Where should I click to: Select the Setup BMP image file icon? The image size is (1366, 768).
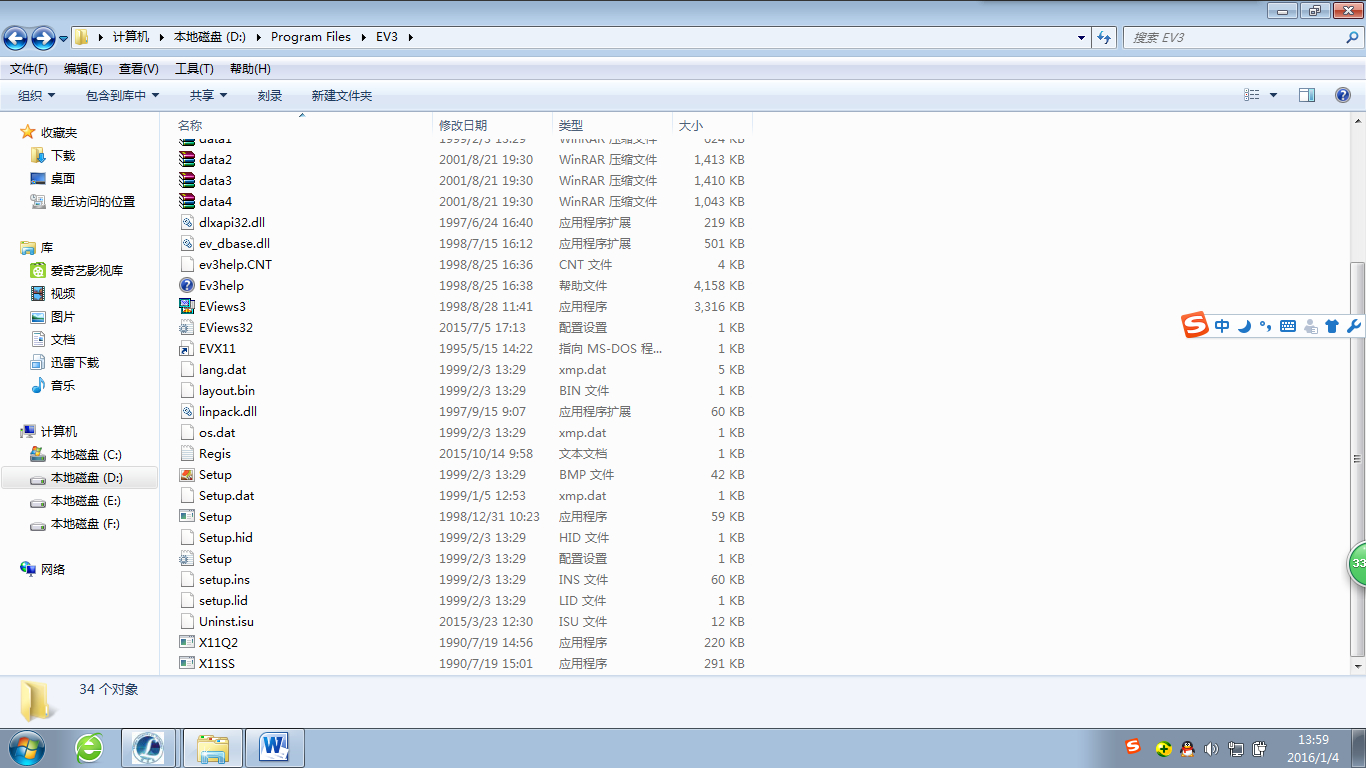187,475
